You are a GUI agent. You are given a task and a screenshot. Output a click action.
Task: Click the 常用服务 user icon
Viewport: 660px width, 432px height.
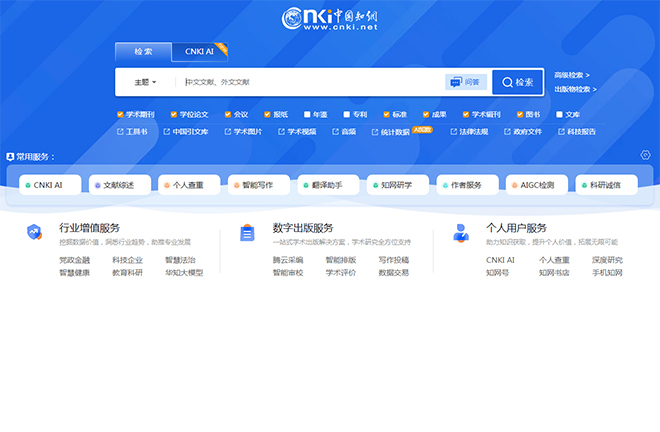click(9, 157)
